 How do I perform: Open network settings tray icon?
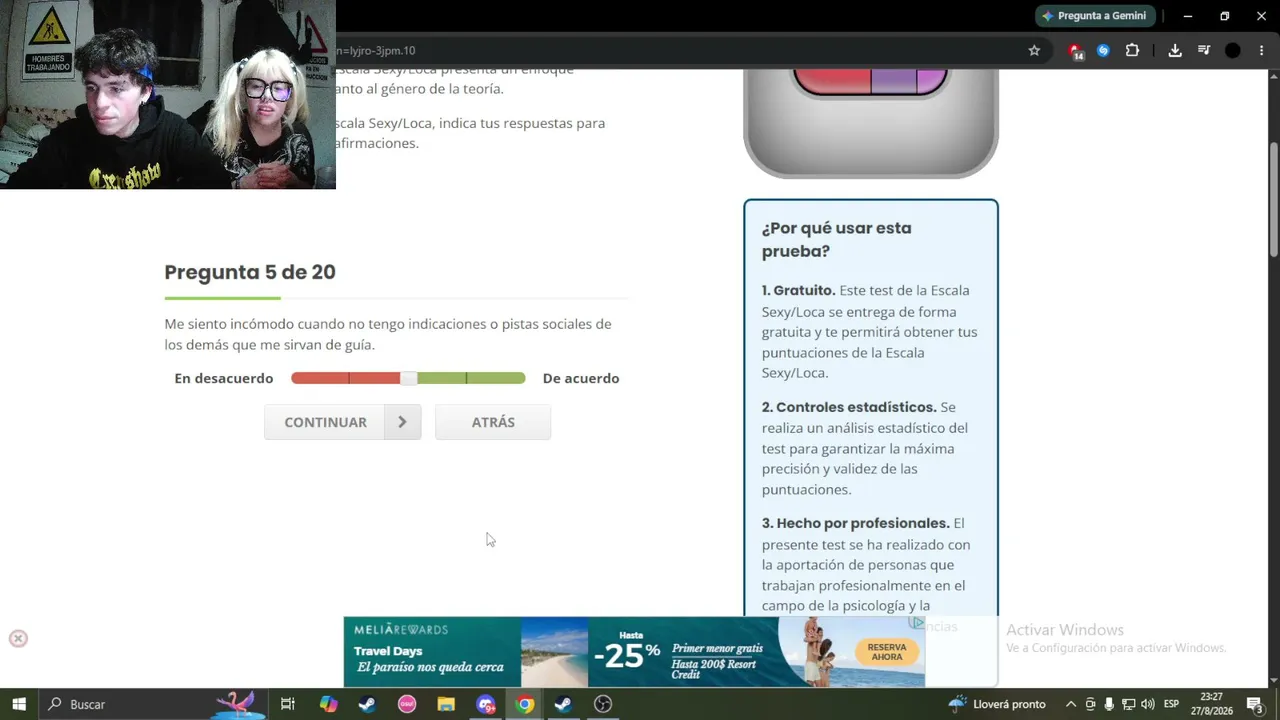click(1128, 704)
